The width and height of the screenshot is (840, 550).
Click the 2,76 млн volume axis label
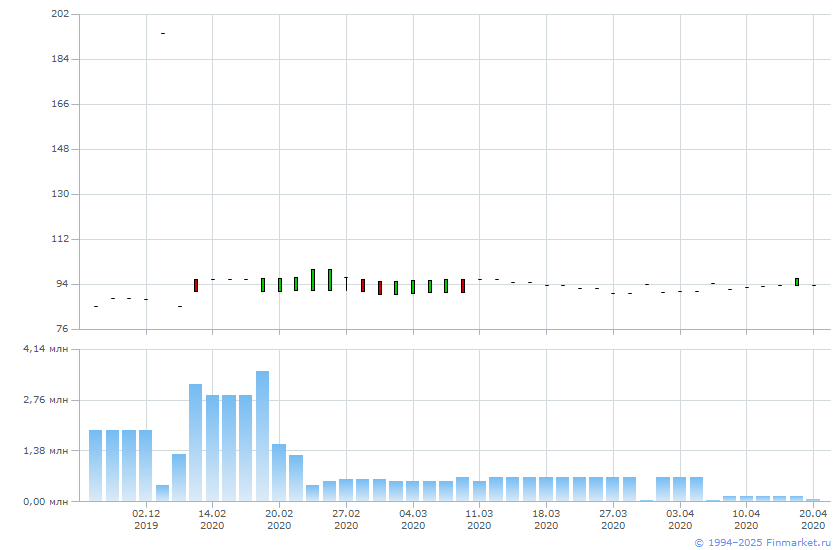[46, 400]
